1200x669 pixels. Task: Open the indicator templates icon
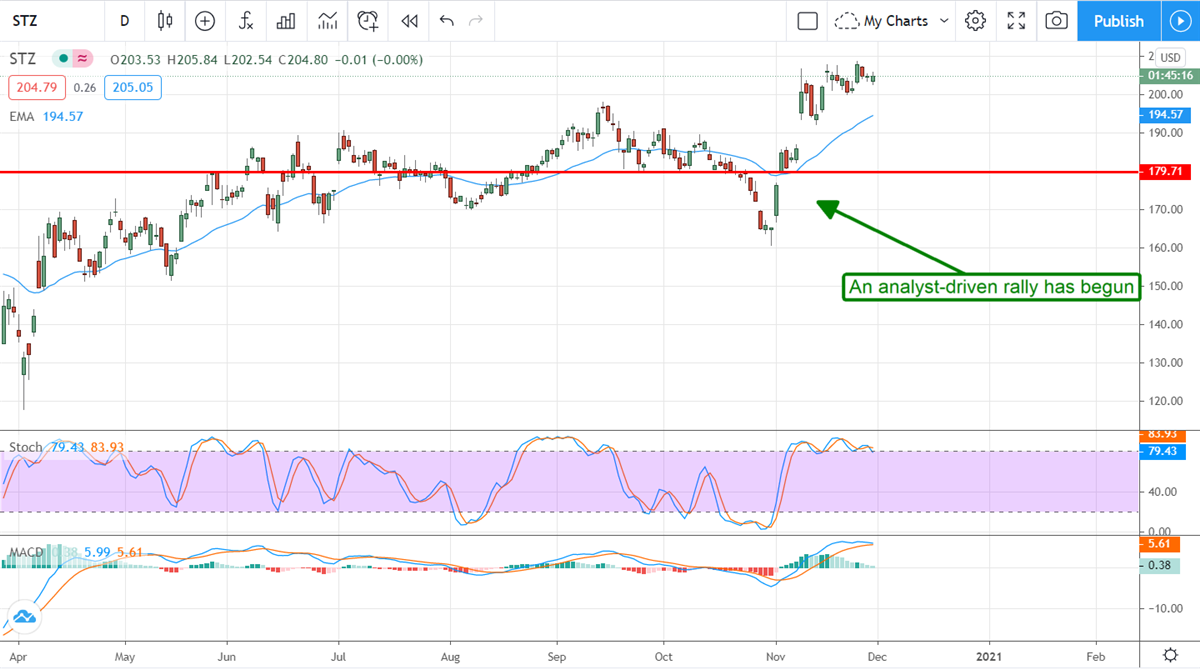[x=327, y=21]
